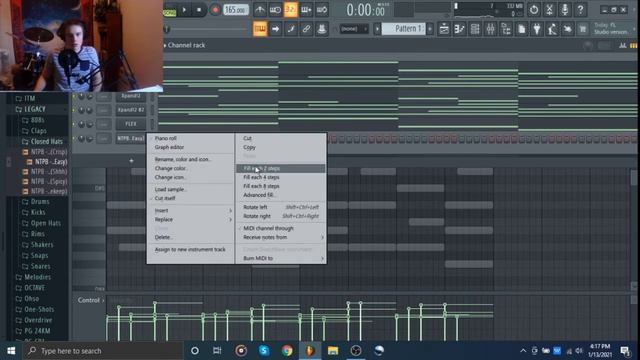Expand the LEGACY browser folder
Viewport: 640px width, 360px height.
35,109
